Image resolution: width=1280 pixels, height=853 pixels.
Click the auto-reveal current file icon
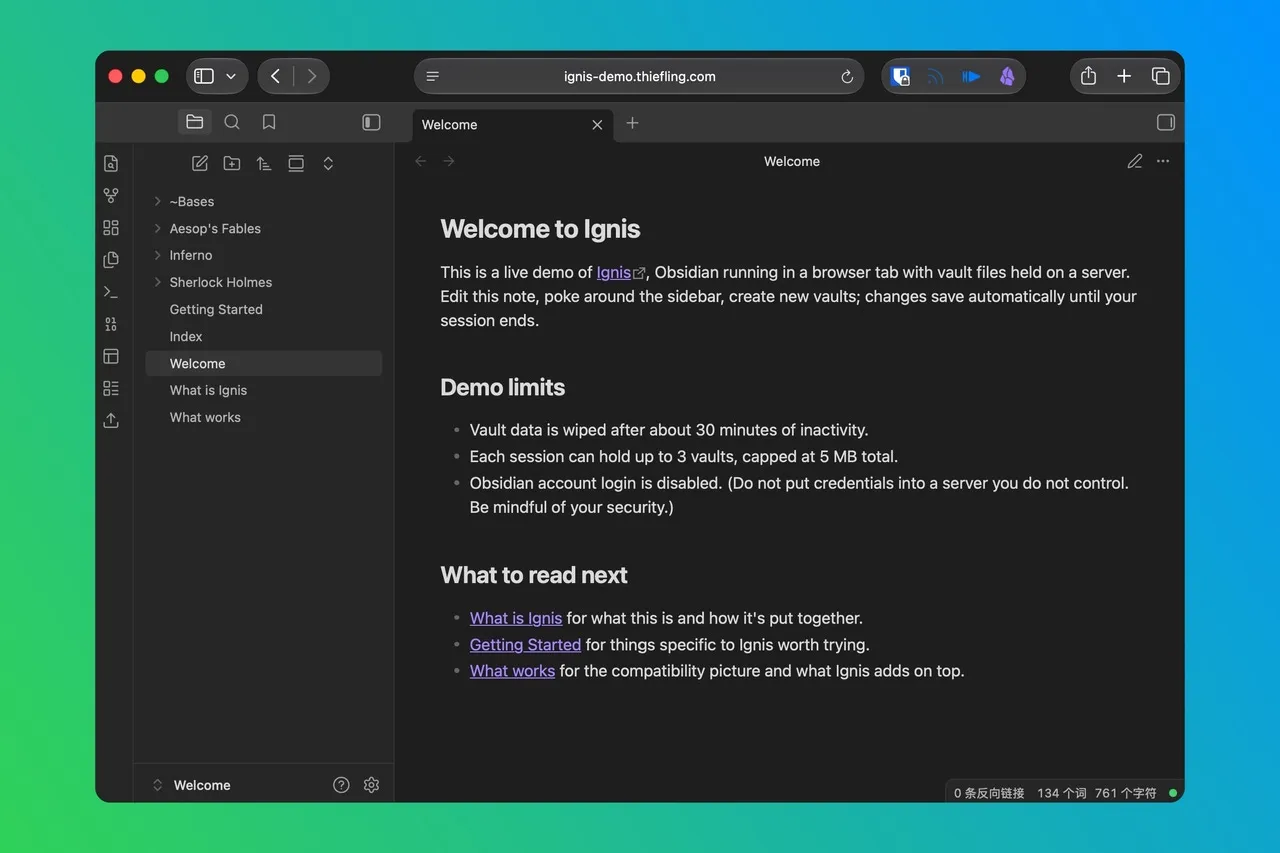[296, 163]
